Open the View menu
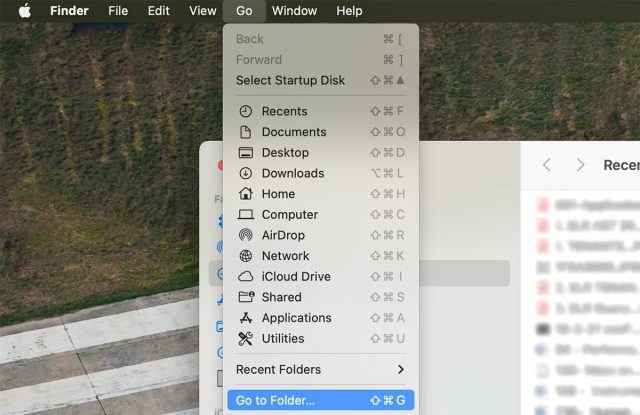The image size is (640, 415). pyautogui.click(x=202, y=11)
